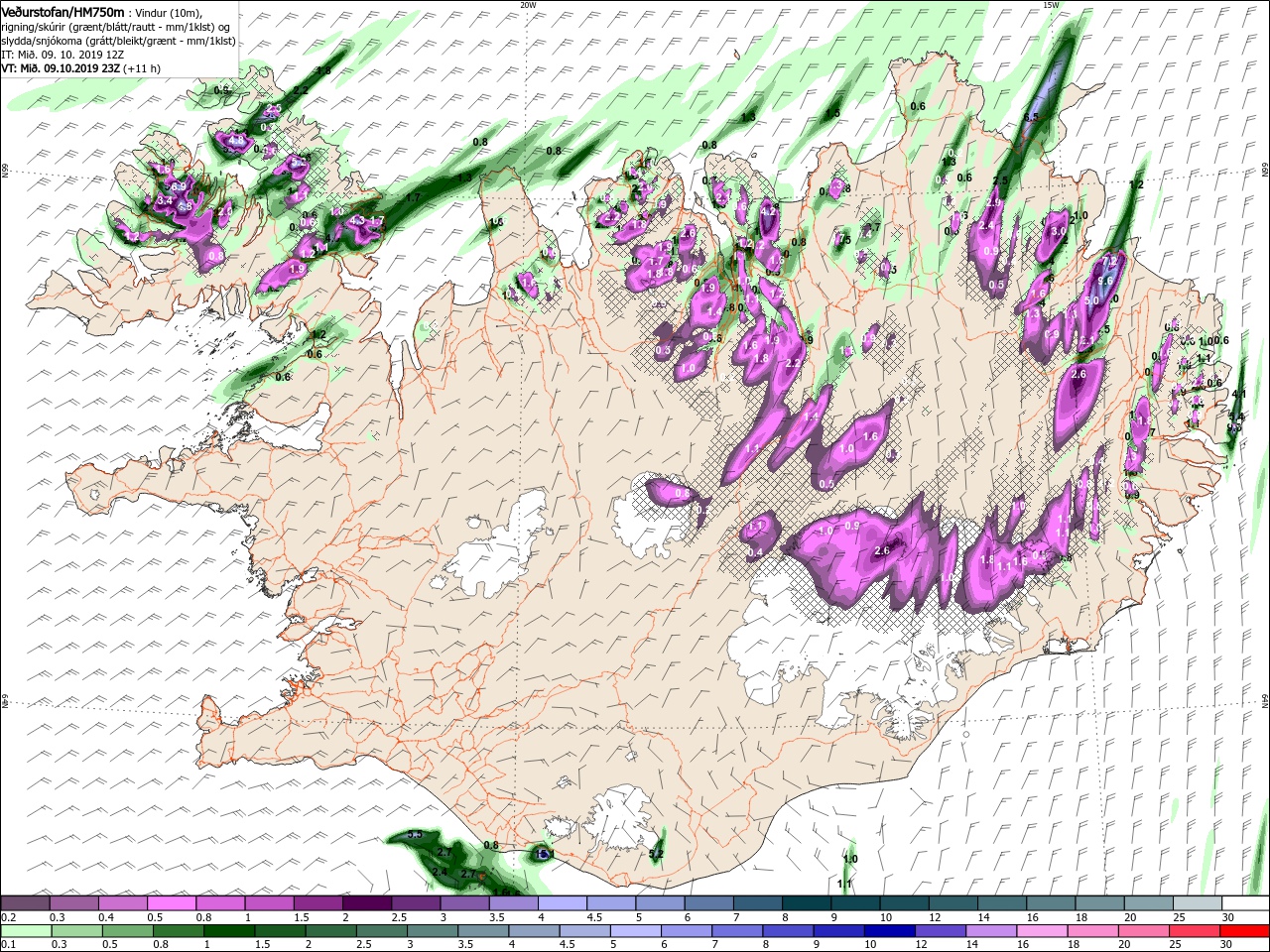Click the 4.1 value on the east coast

pyautogui.click(x=1237, y=394)
